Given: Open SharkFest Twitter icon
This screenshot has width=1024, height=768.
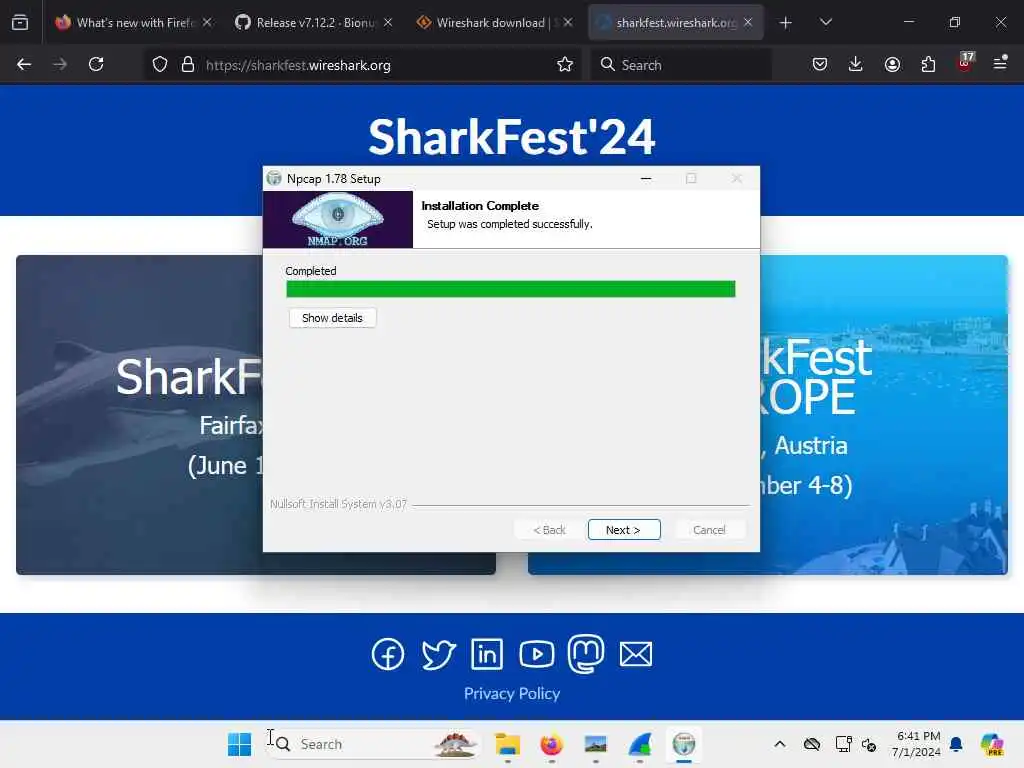Looking at the screenshot, I should [438, 654].
